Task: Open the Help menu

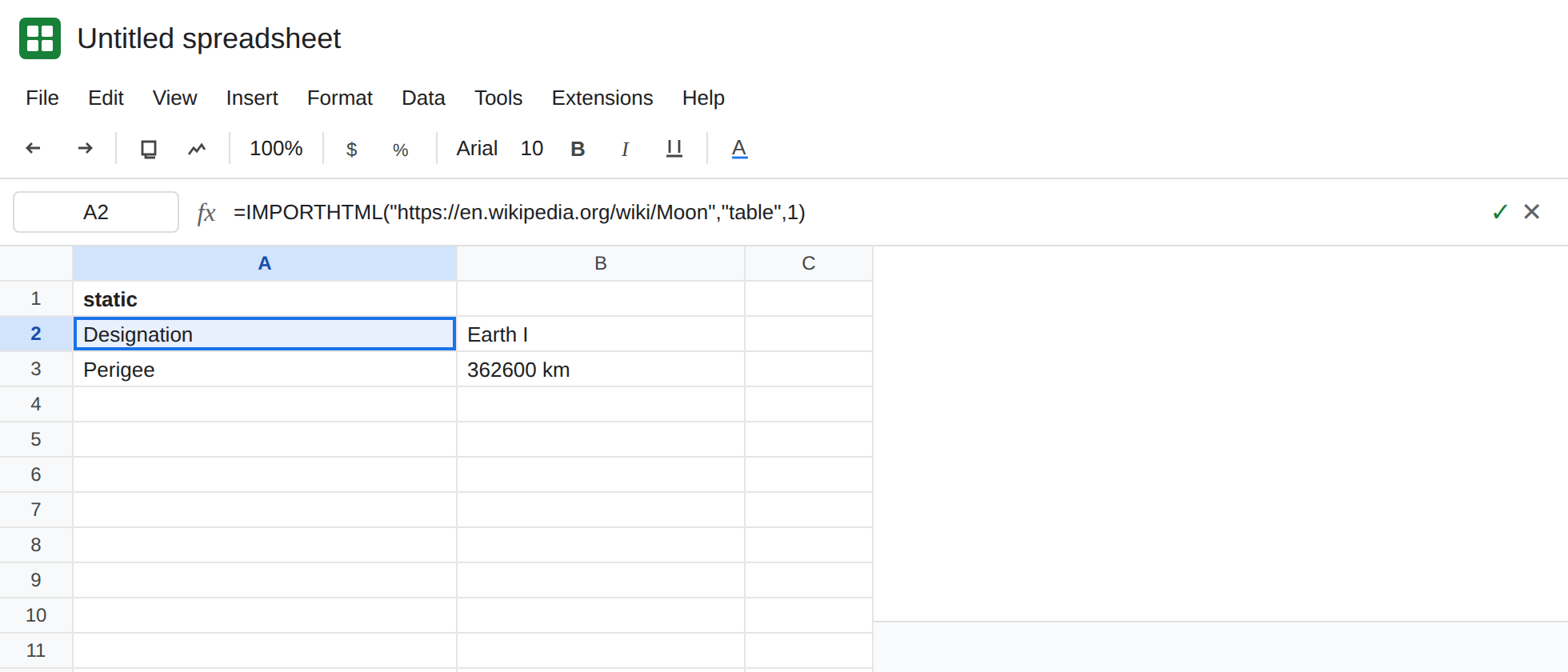Action: pos(703,98)
